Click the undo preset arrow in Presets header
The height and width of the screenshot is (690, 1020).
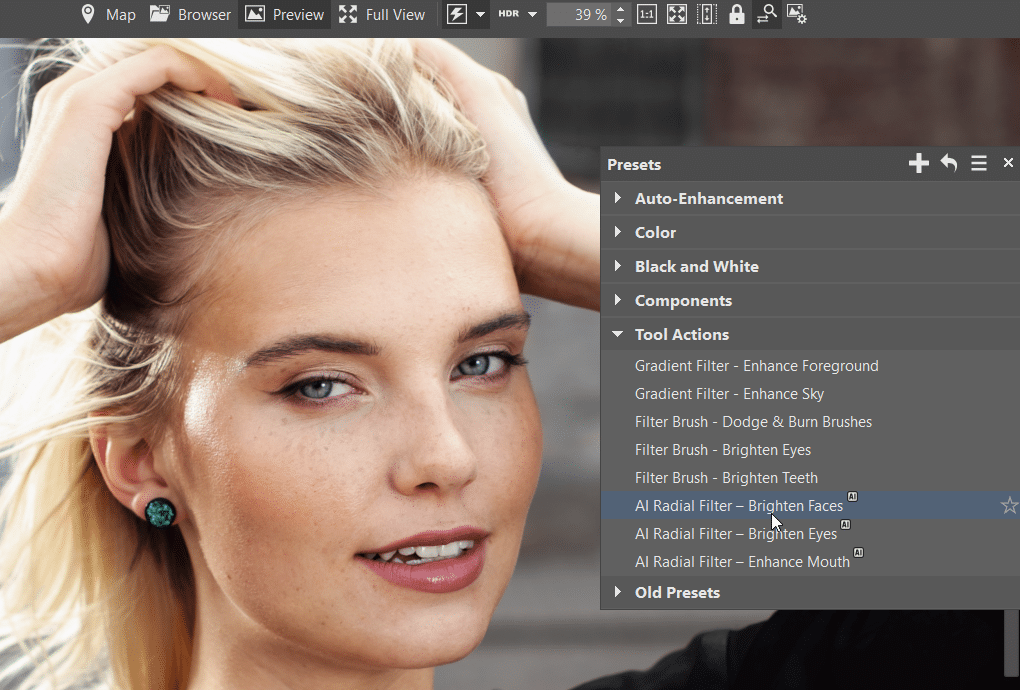coord(948,163)
